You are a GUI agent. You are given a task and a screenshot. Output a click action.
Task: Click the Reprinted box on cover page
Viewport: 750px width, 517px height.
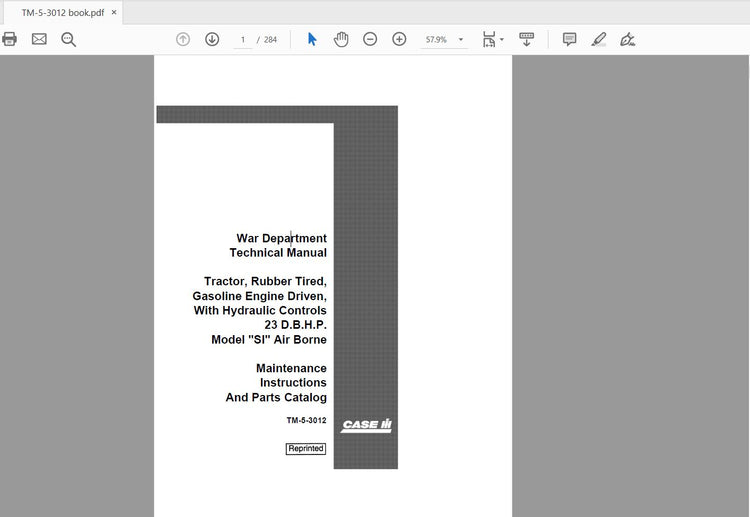pos(306,449)
